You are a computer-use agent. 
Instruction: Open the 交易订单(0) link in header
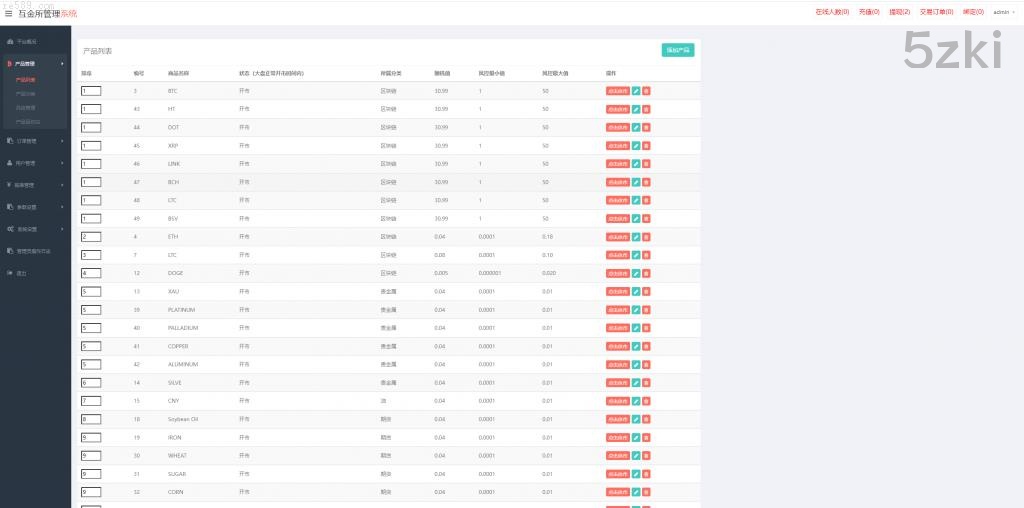(x=936, y=12)
